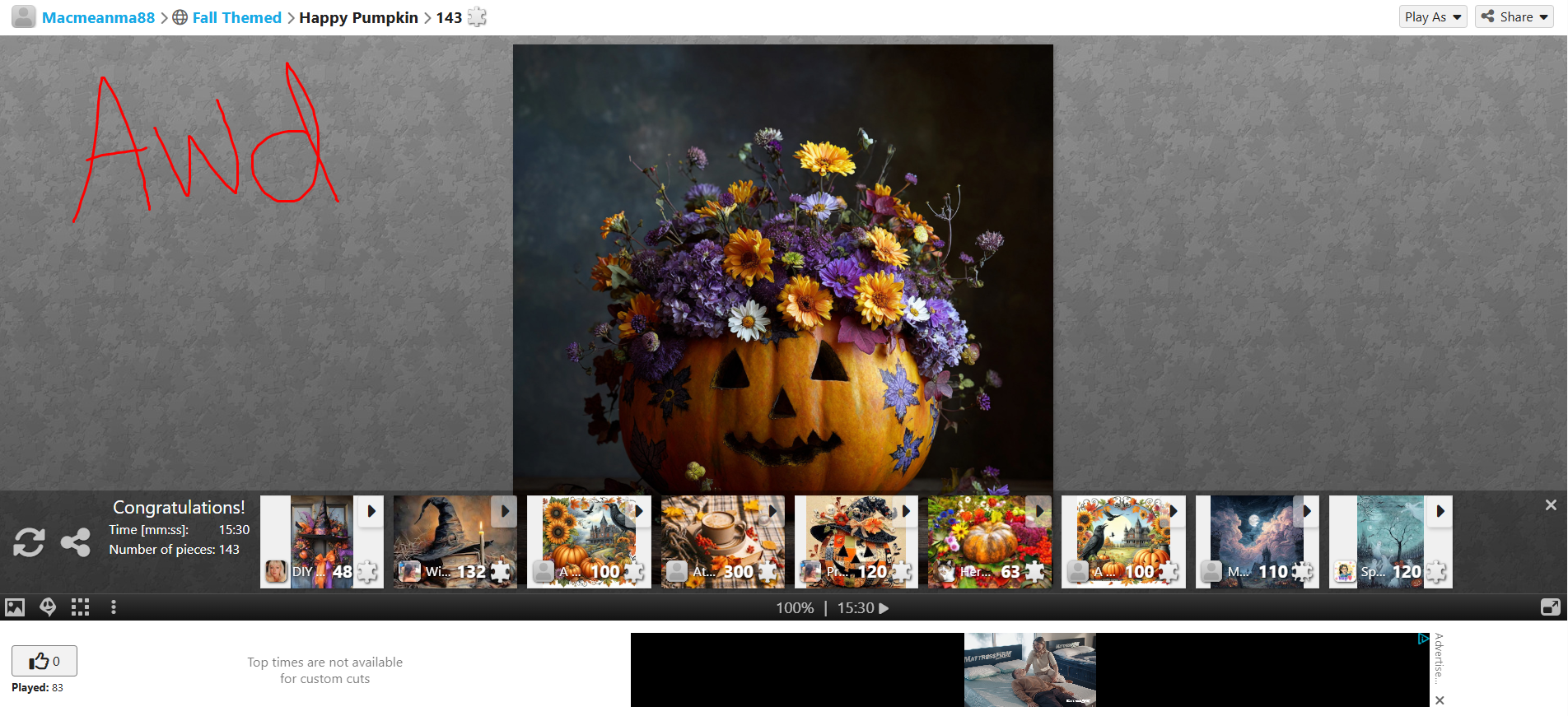Expand options arrow on DIY 48-piece puzzle
1568x716 pixels.
[x=371, y=511]
